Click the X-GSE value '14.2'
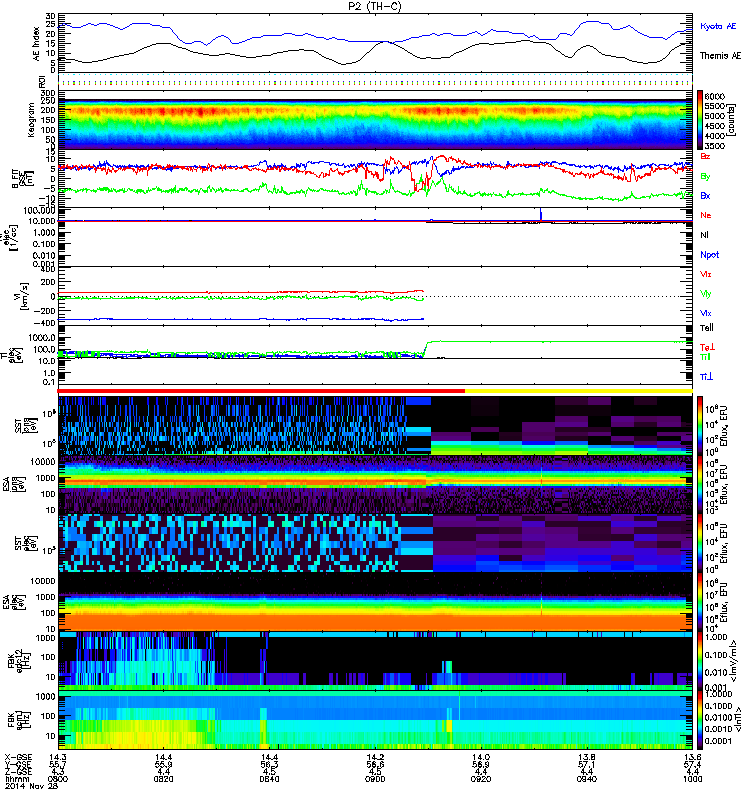The height and width of the screenshot is (800, 750). click(375, 758)
